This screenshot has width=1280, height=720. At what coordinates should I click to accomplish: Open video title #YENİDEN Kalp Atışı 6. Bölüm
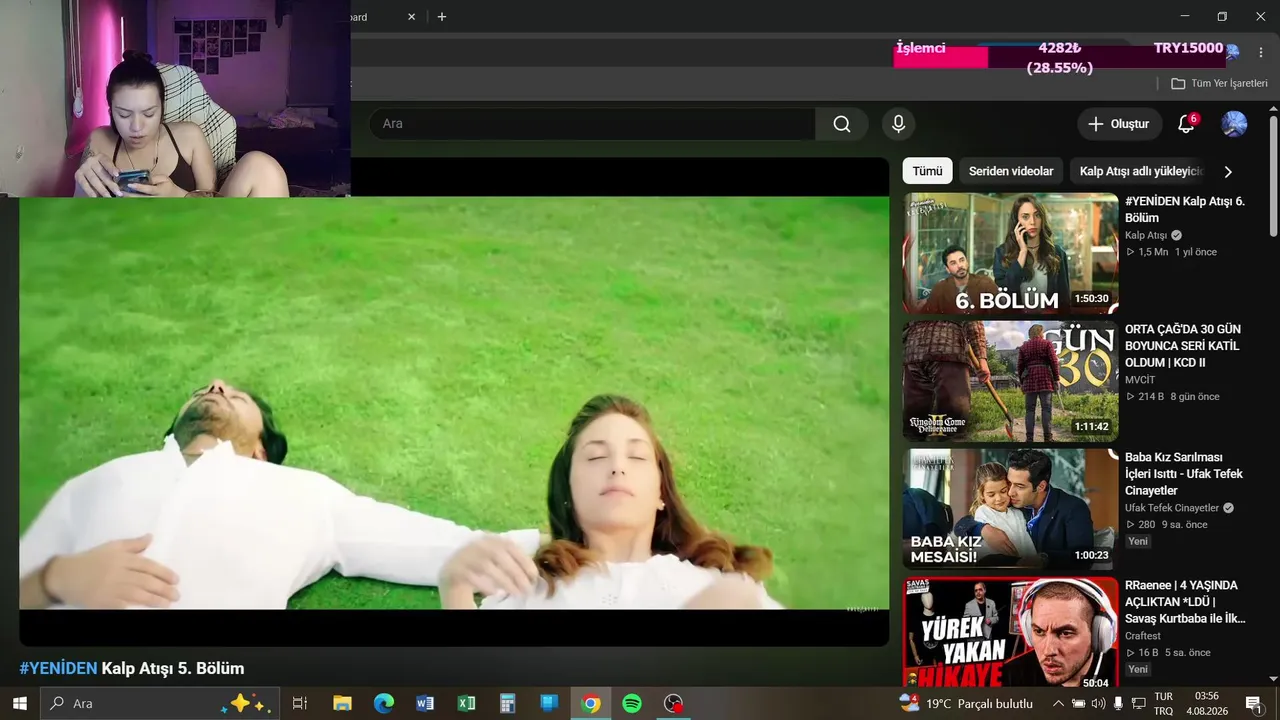click(x=1185, y=209)
